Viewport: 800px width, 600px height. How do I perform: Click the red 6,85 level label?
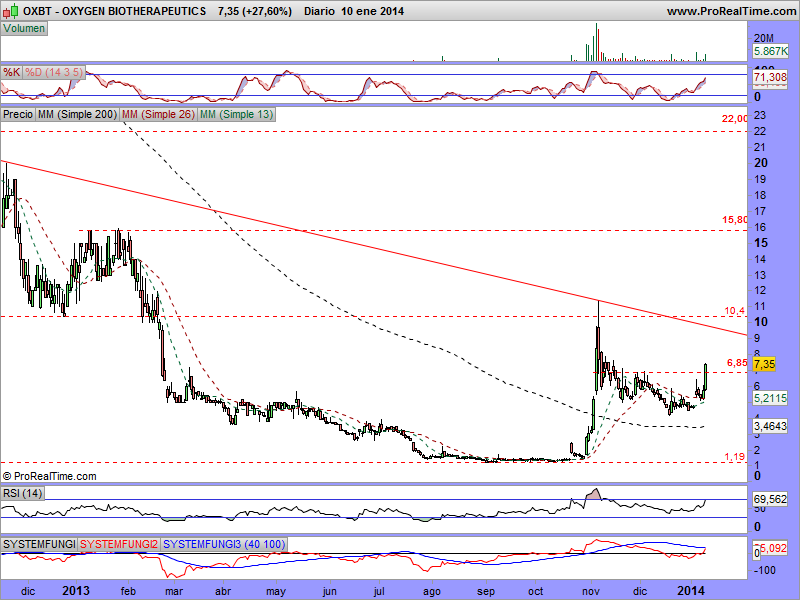[x=737, y=363]
